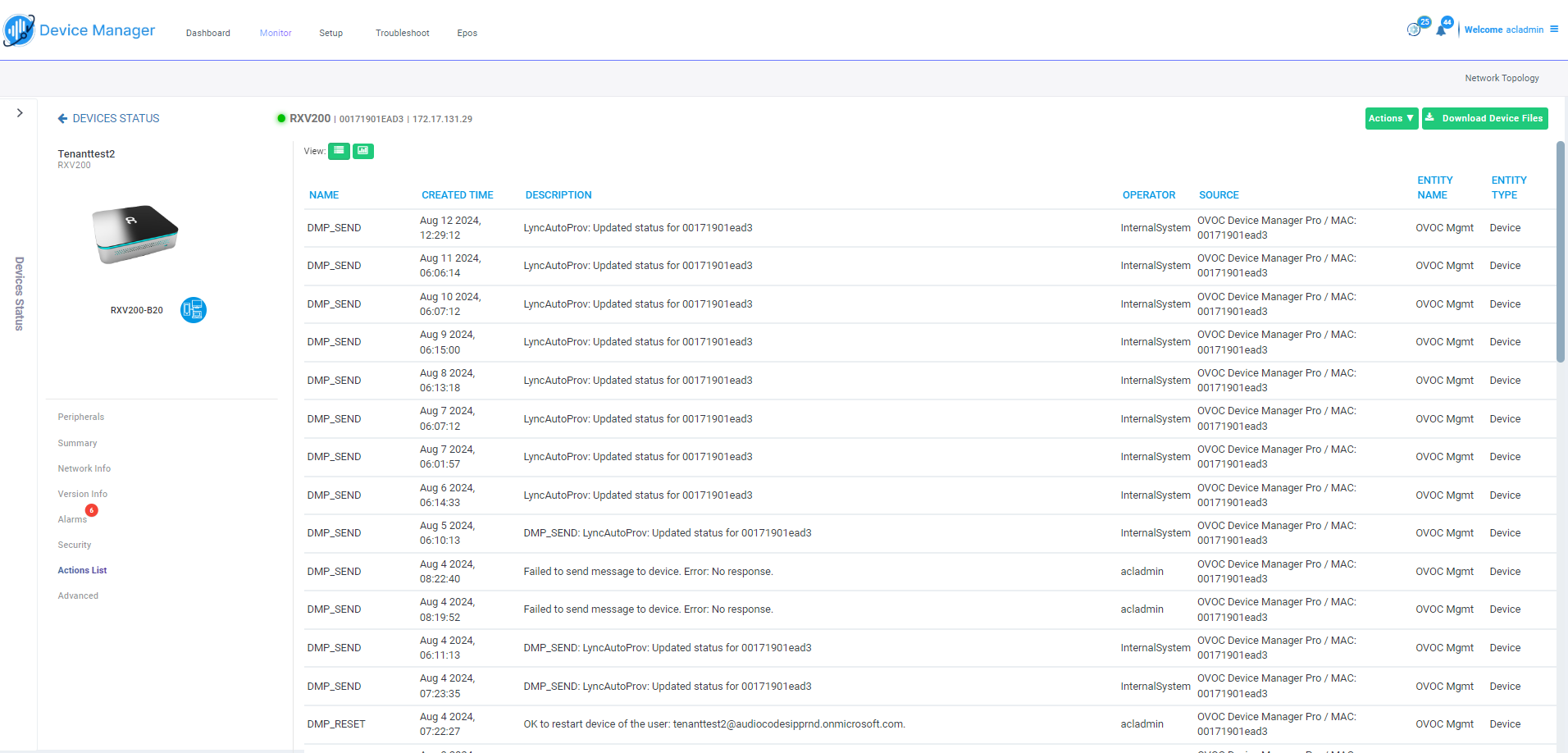Expand the Devices Status side panel chevron
Screen dimensions: 1568x753
[x=20, y=113]
